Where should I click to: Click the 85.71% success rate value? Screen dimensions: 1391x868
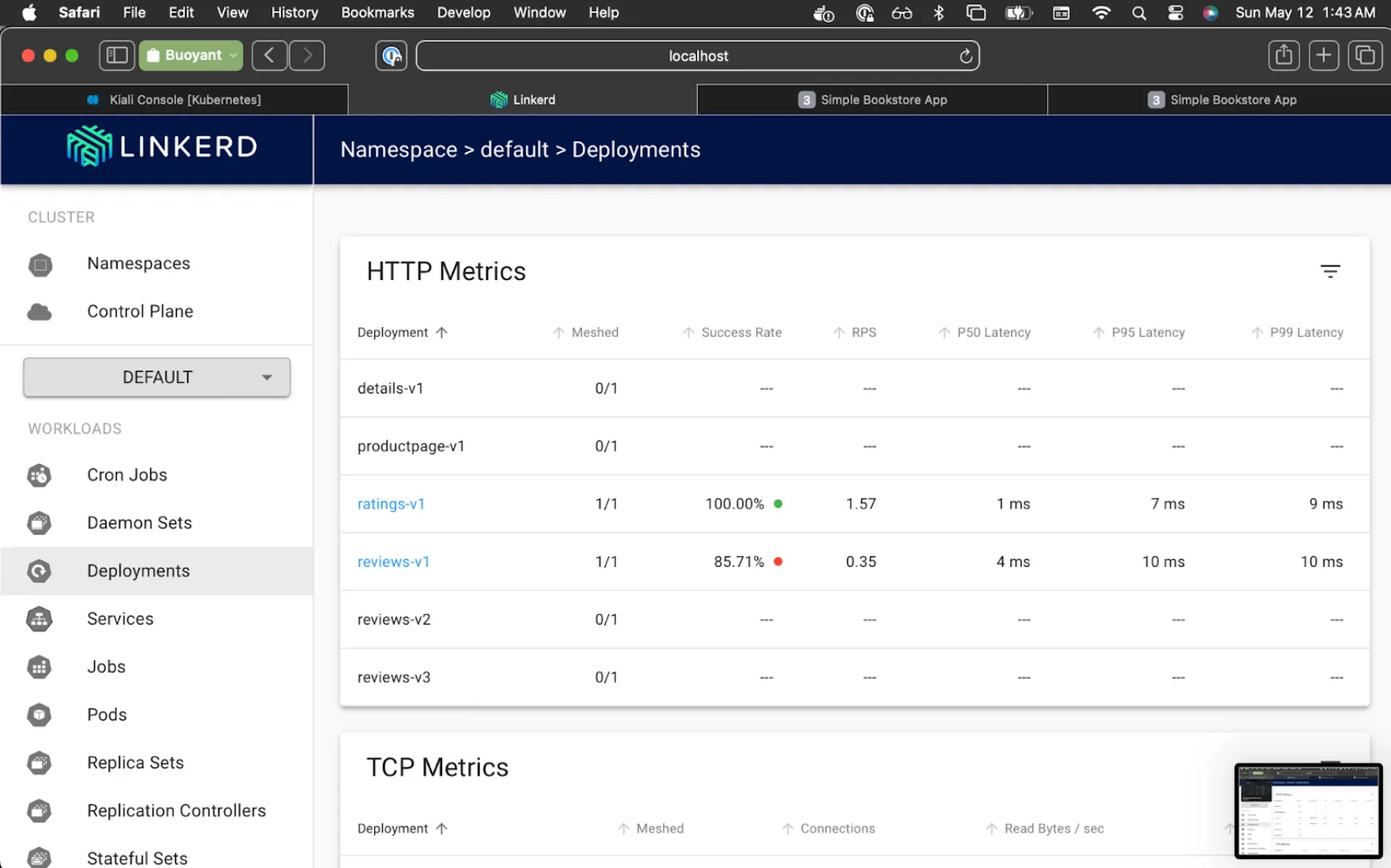(x=739, y=561)
